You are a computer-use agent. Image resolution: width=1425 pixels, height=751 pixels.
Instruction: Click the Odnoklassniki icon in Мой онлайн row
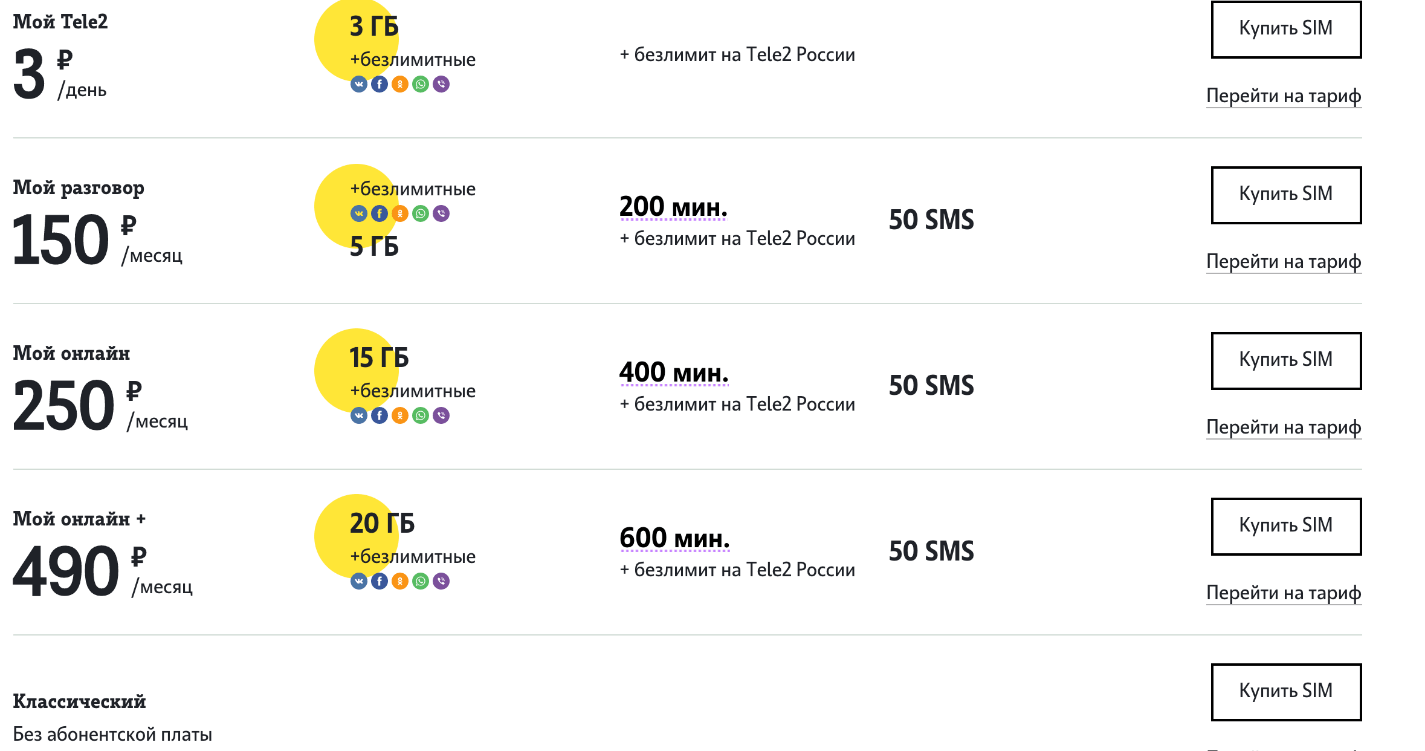400,415
